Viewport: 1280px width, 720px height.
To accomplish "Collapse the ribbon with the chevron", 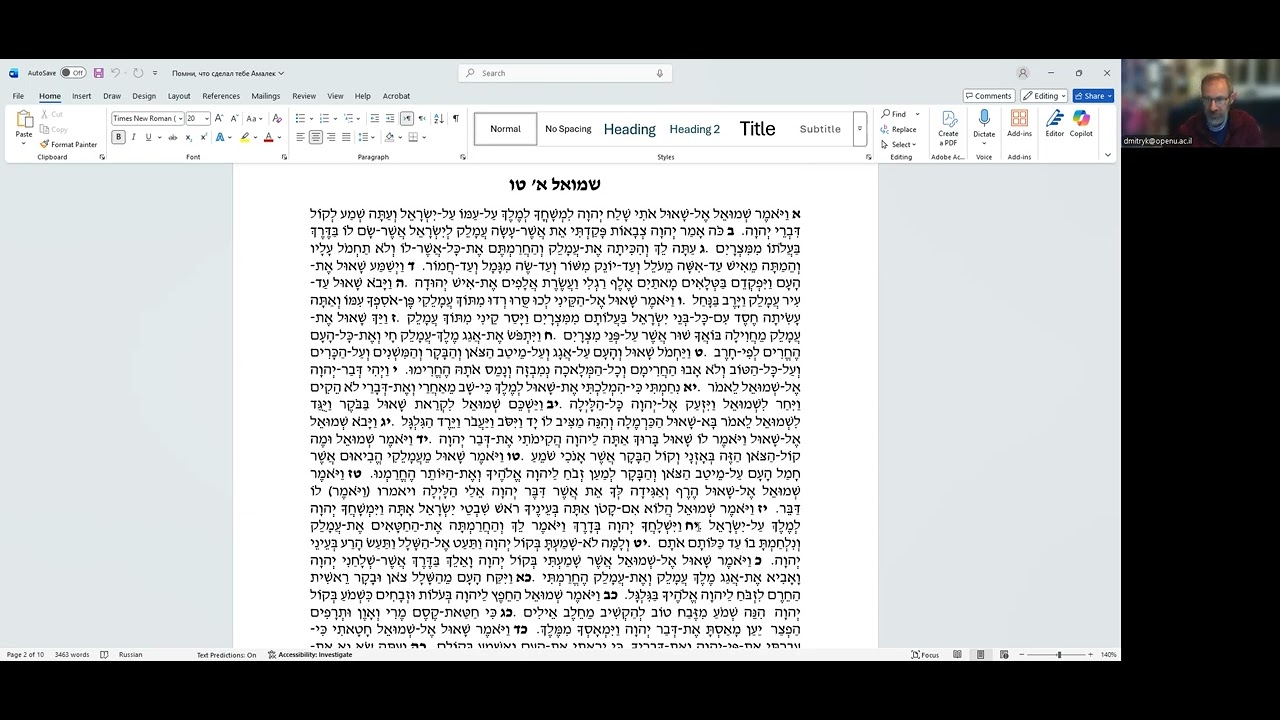I will [x=1108, y=155].
